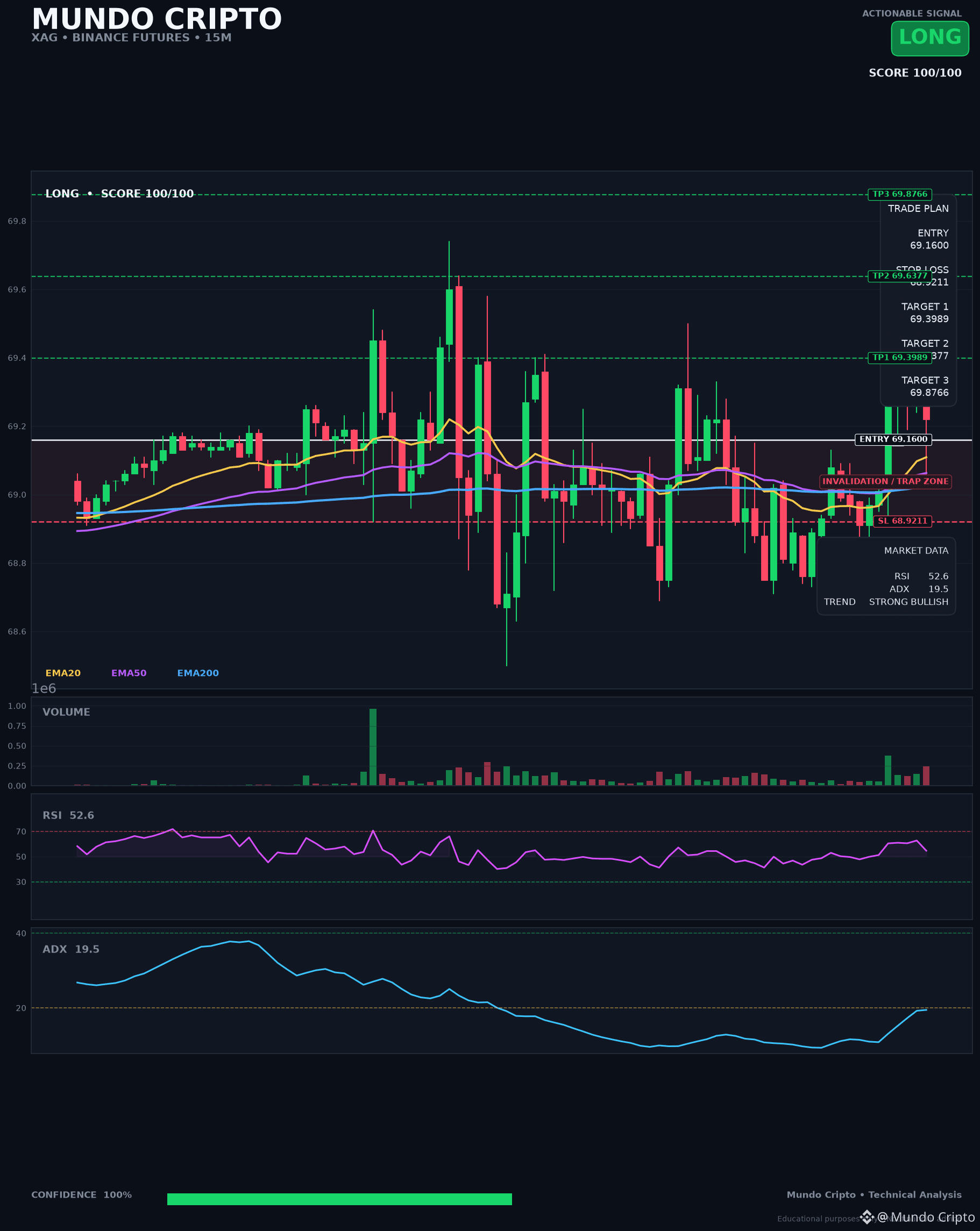Image resolution: width=980 pixels, height=1231 pixels.
Task: Click the TRADE PLAN heading
Action: pyautogui.click(x=918, y=209)
